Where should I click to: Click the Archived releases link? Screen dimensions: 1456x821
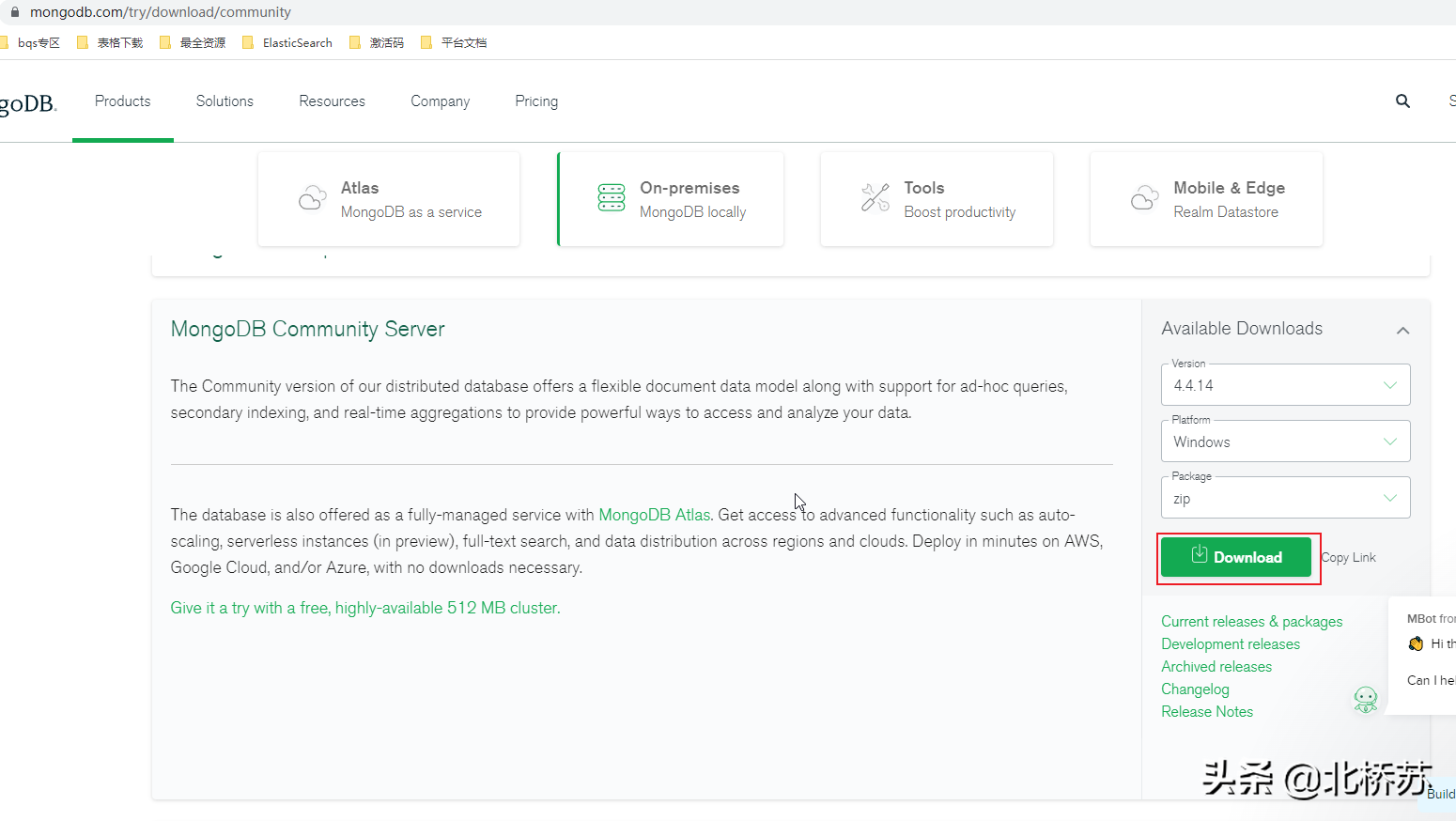(x=1216, y=666)
